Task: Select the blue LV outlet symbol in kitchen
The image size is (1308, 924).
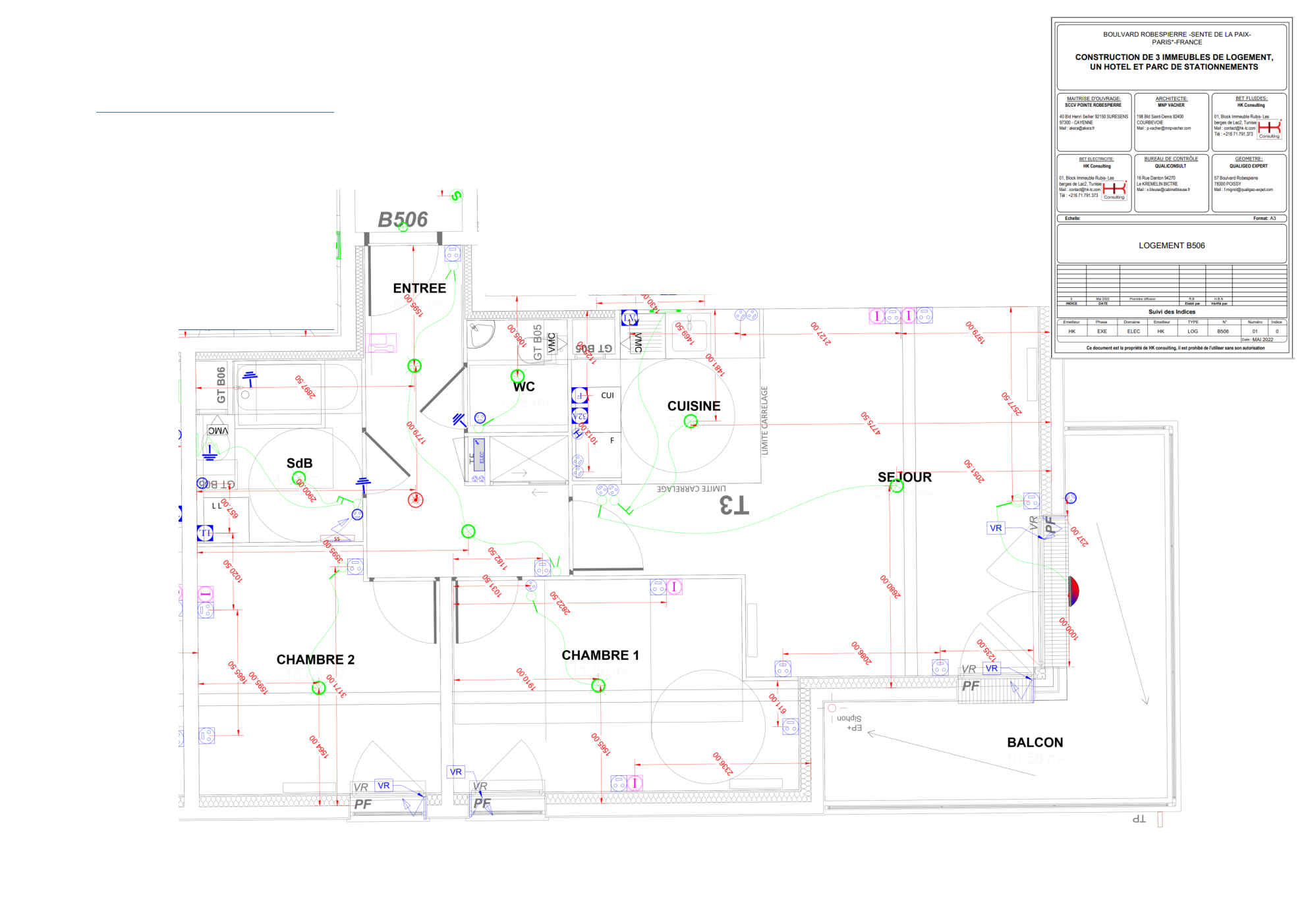Action: pos(629,319)
